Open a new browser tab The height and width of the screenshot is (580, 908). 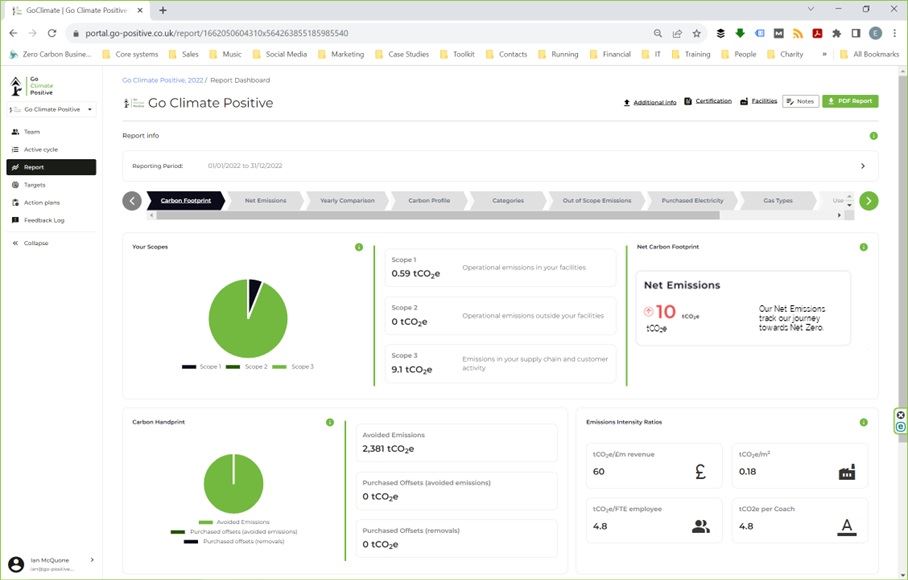coord(163,10)
